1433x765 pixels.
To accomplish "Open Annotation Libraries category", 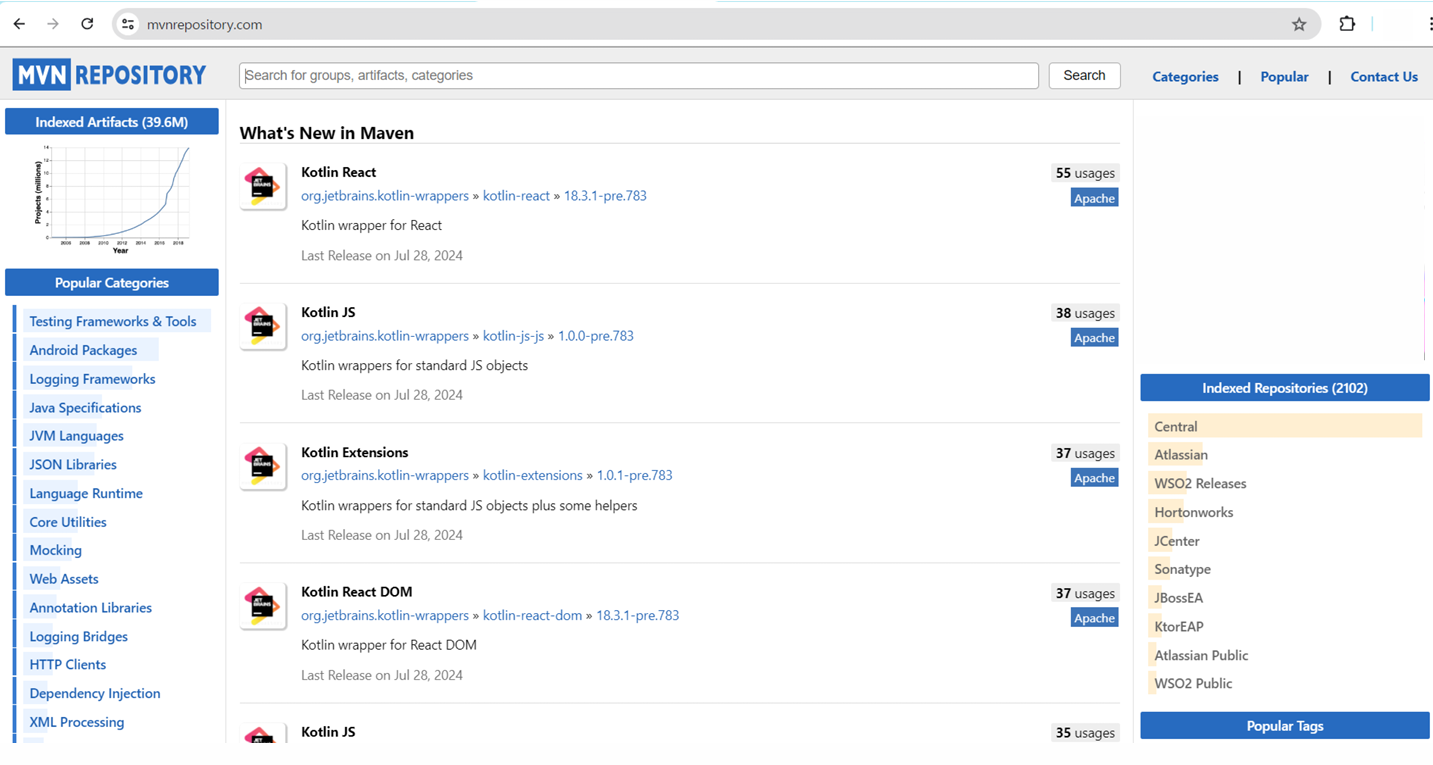I will (91, 608).
